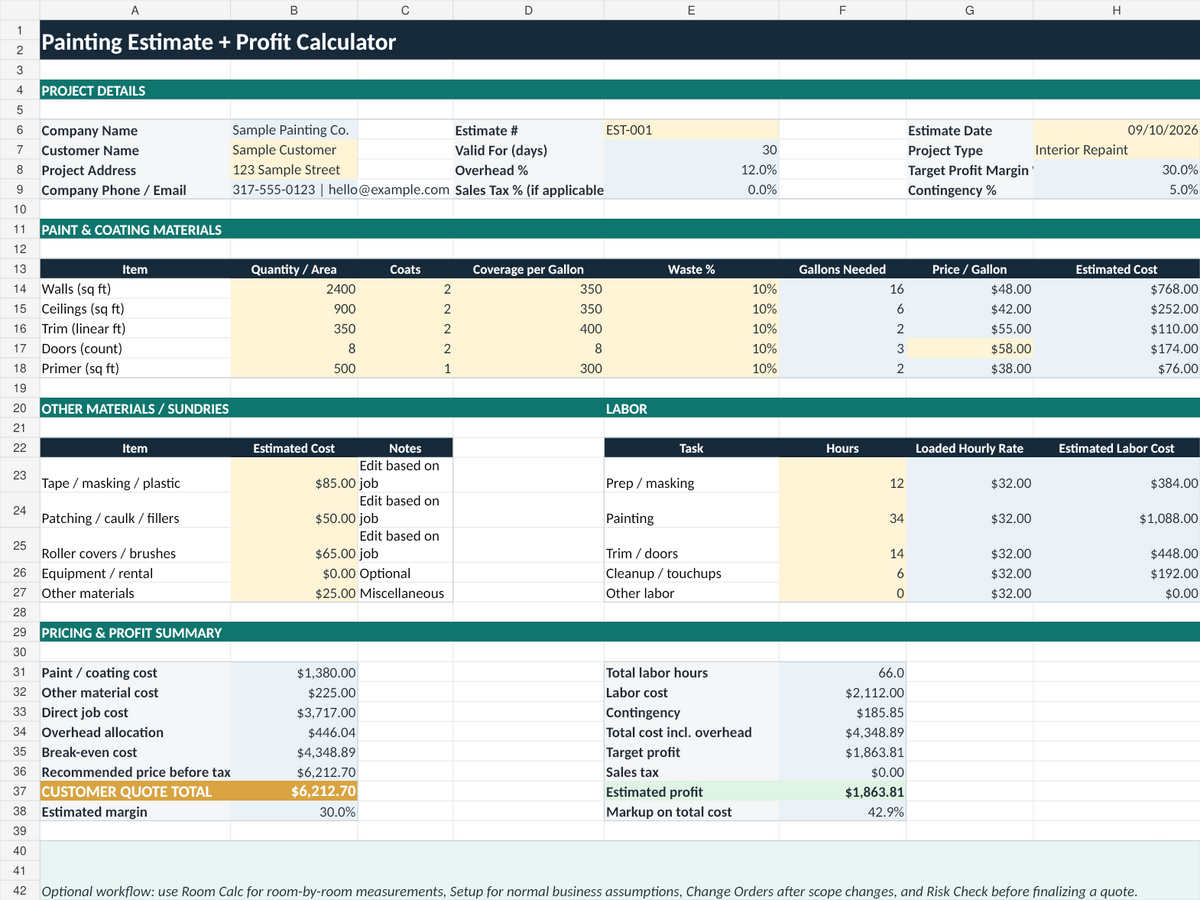Select the Valid For days value 30

tap(691, 150)
